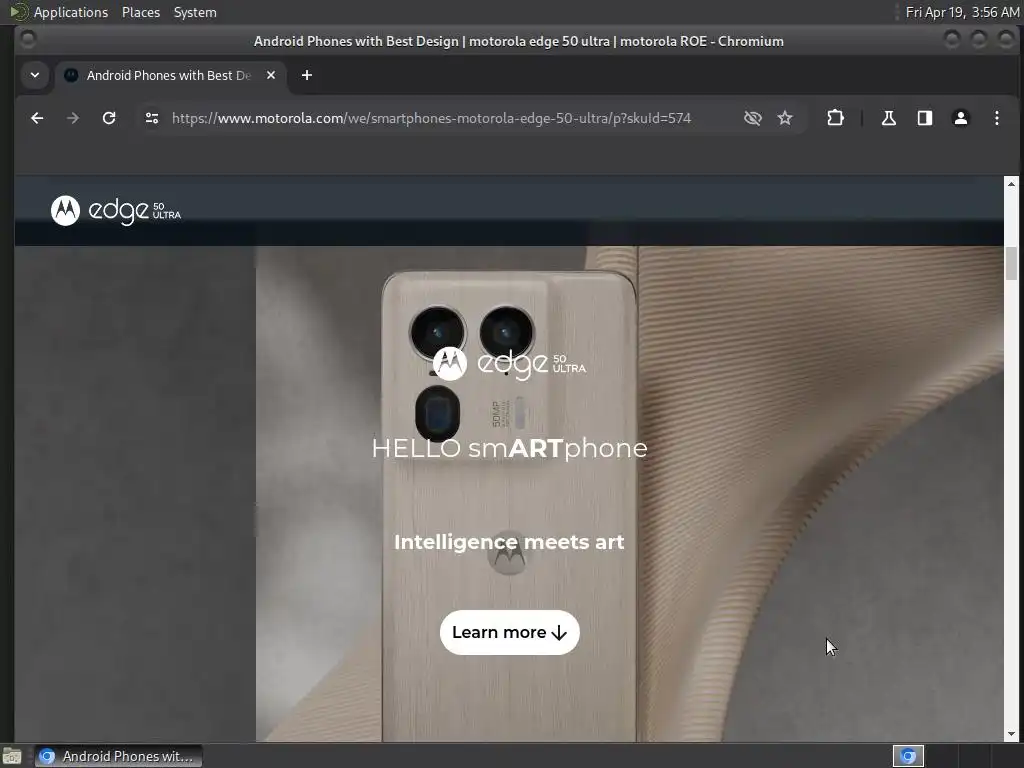
Task: Reload the page with the refresh icon
Action: [x=109, y=118]
